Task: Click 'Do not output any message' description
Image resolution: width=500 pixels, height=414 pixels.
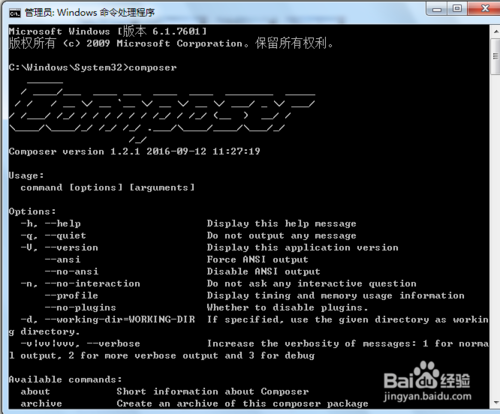Action: [x=282, y=236]
